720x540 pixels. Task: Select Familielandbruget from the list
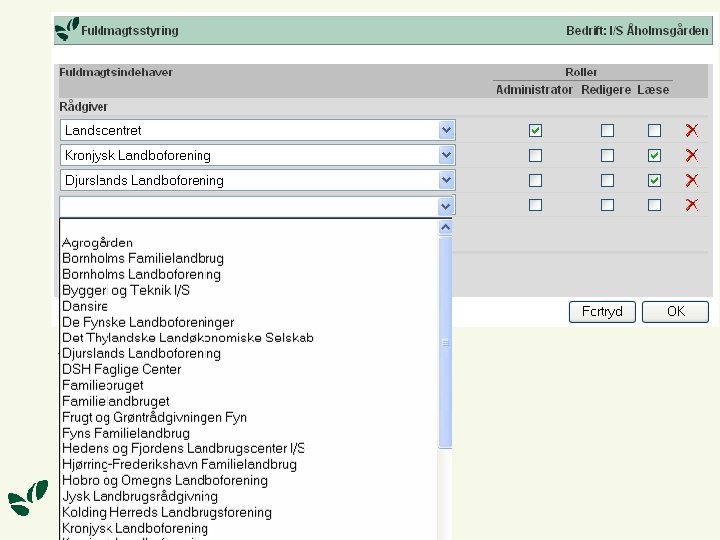coord(116,401)
